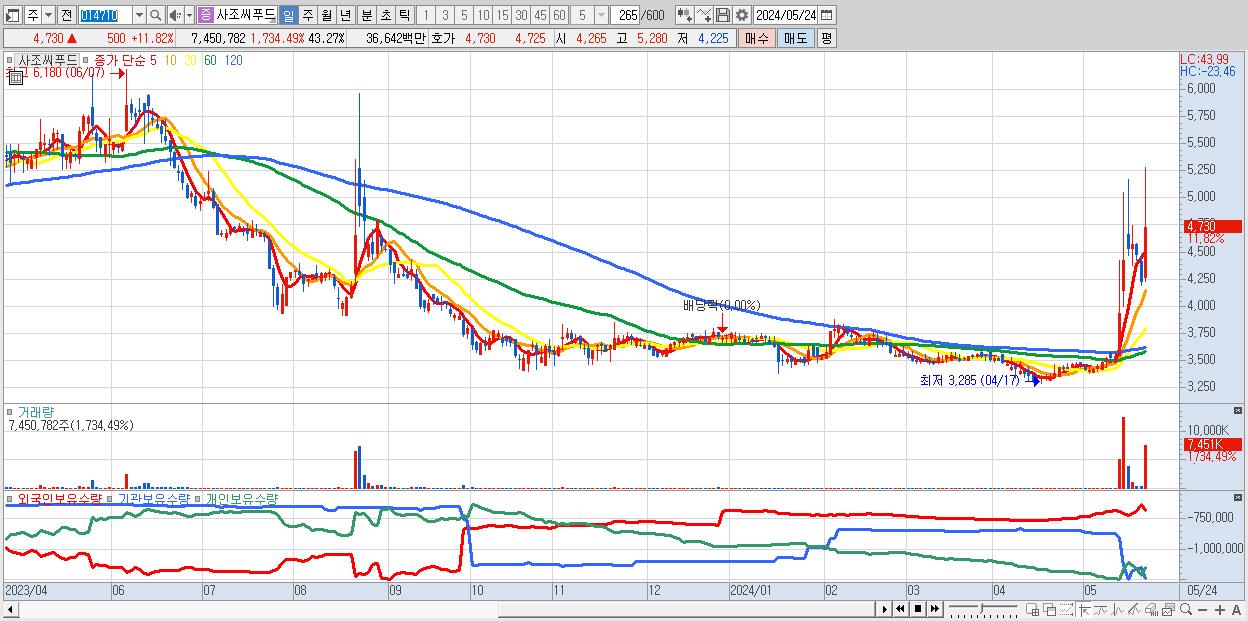Click the yellow 20 moving-average label

pyautogui.click(x=190, y=60)
